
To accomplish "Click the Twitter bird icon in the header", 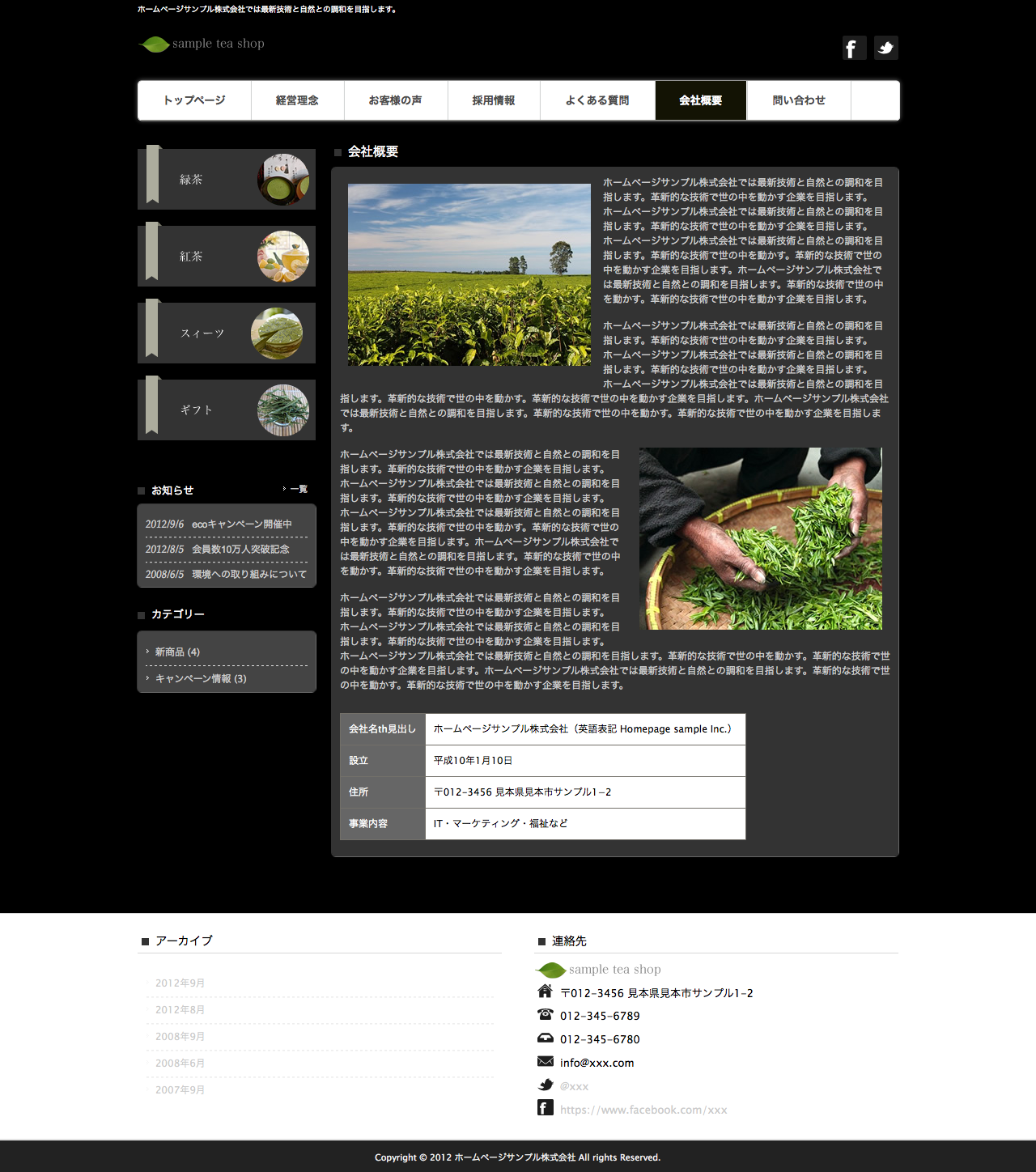I will click(886, 48).
